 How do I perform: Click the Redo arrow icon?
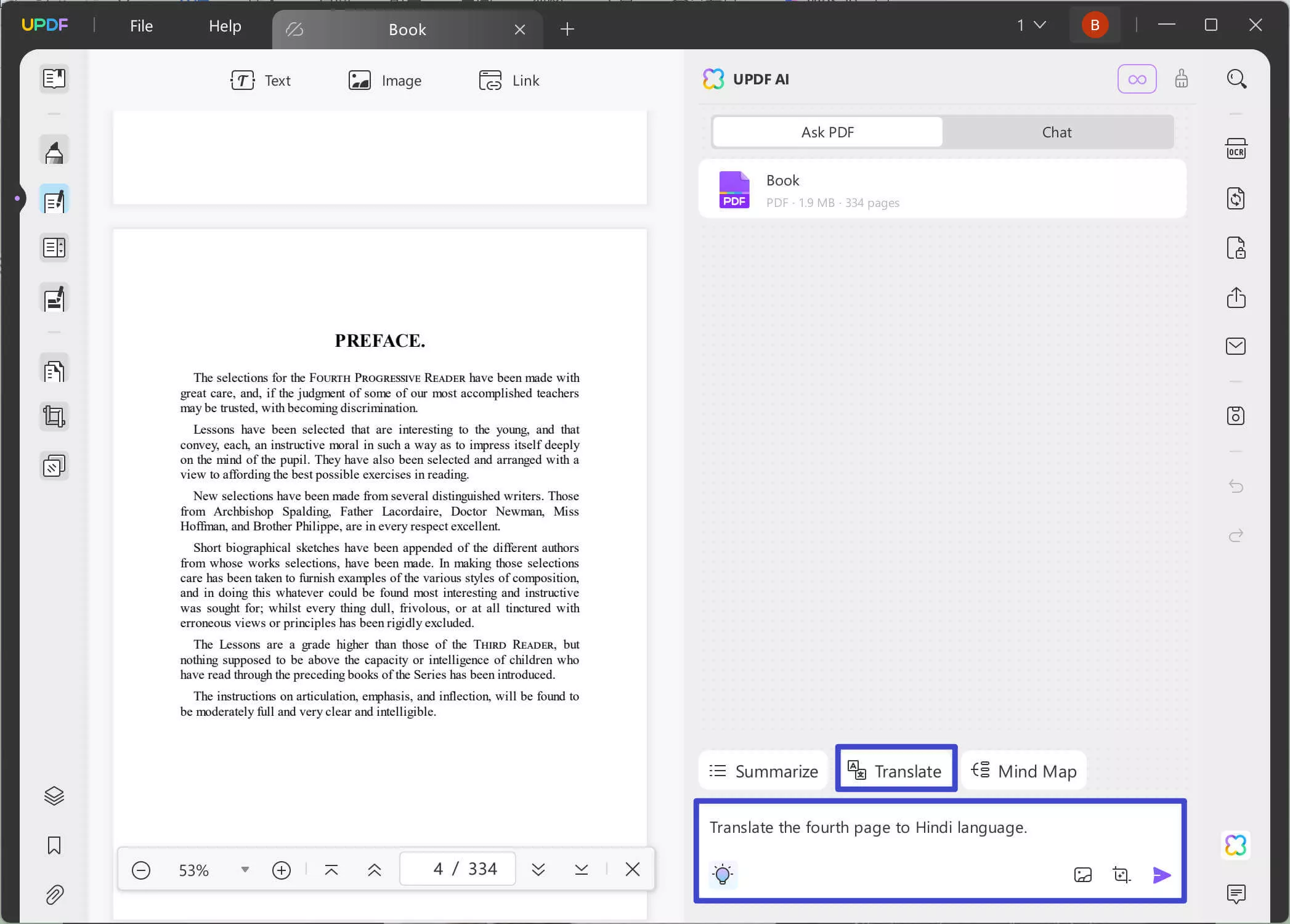tap(1236, 535)
